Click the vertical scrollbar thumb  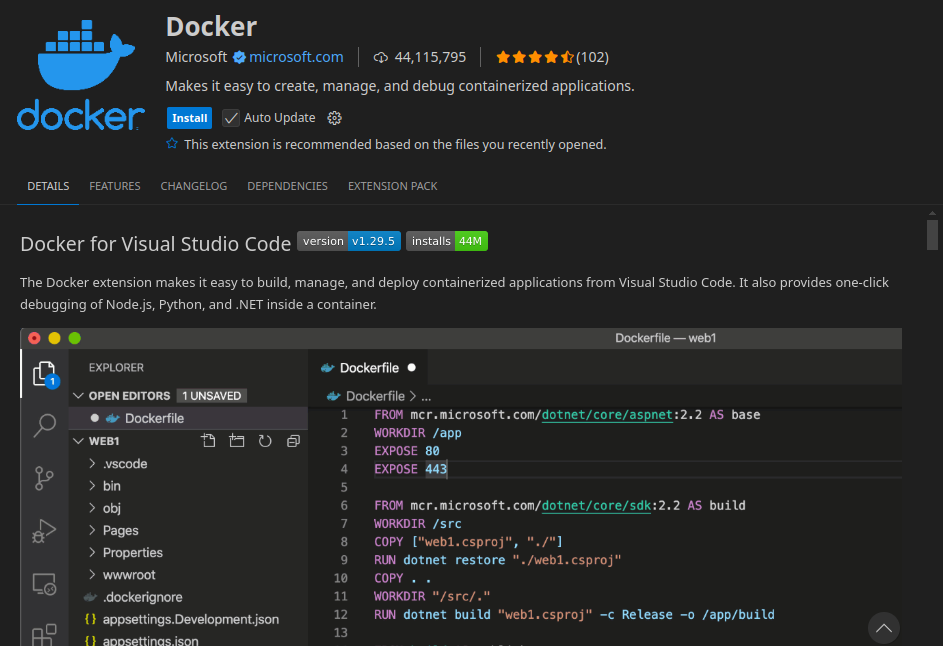click(x=932, y=234)
